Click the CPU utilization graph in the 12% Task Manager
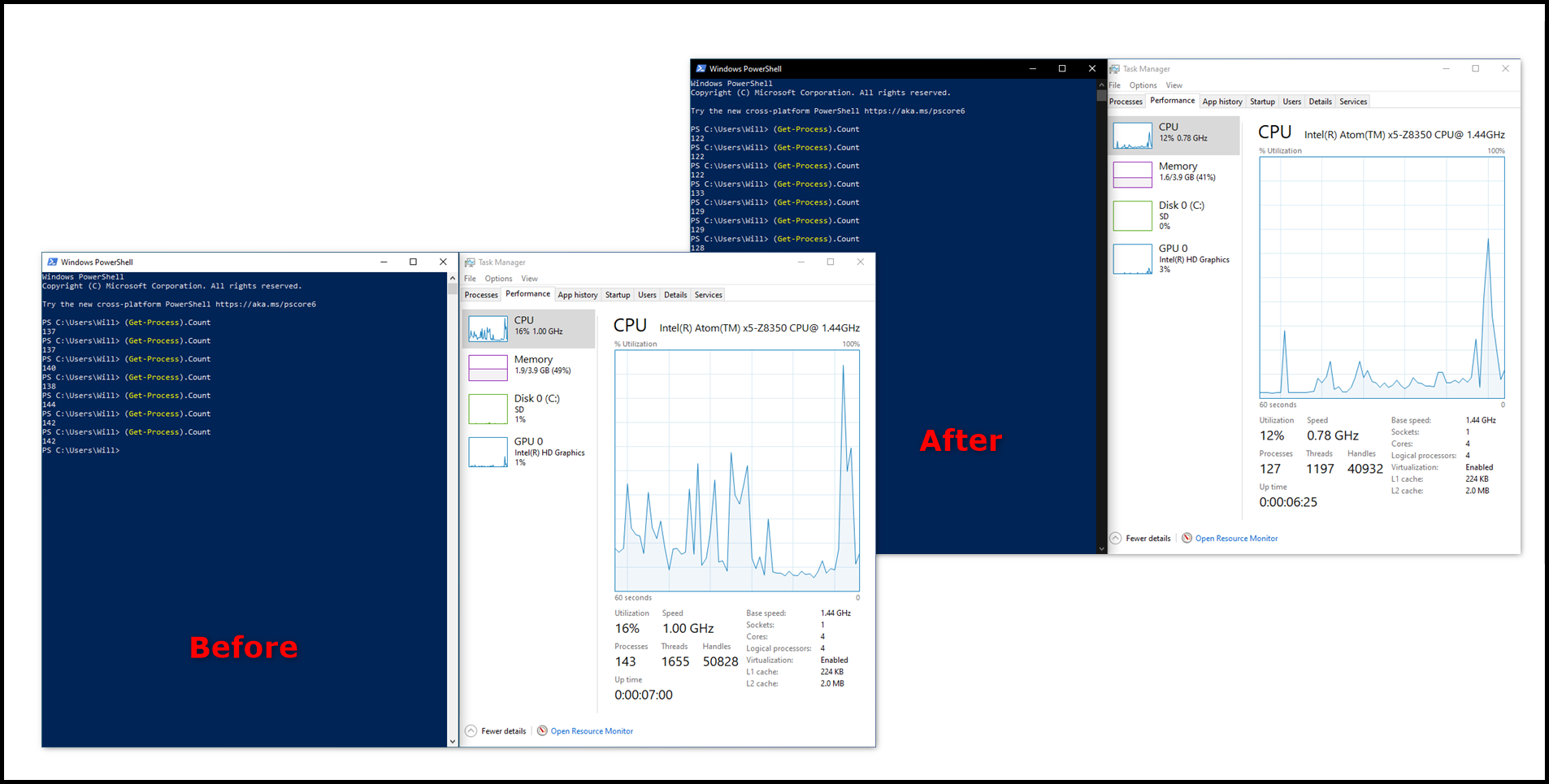This screenshot has height=784, width=1549. pos(1382,278)
